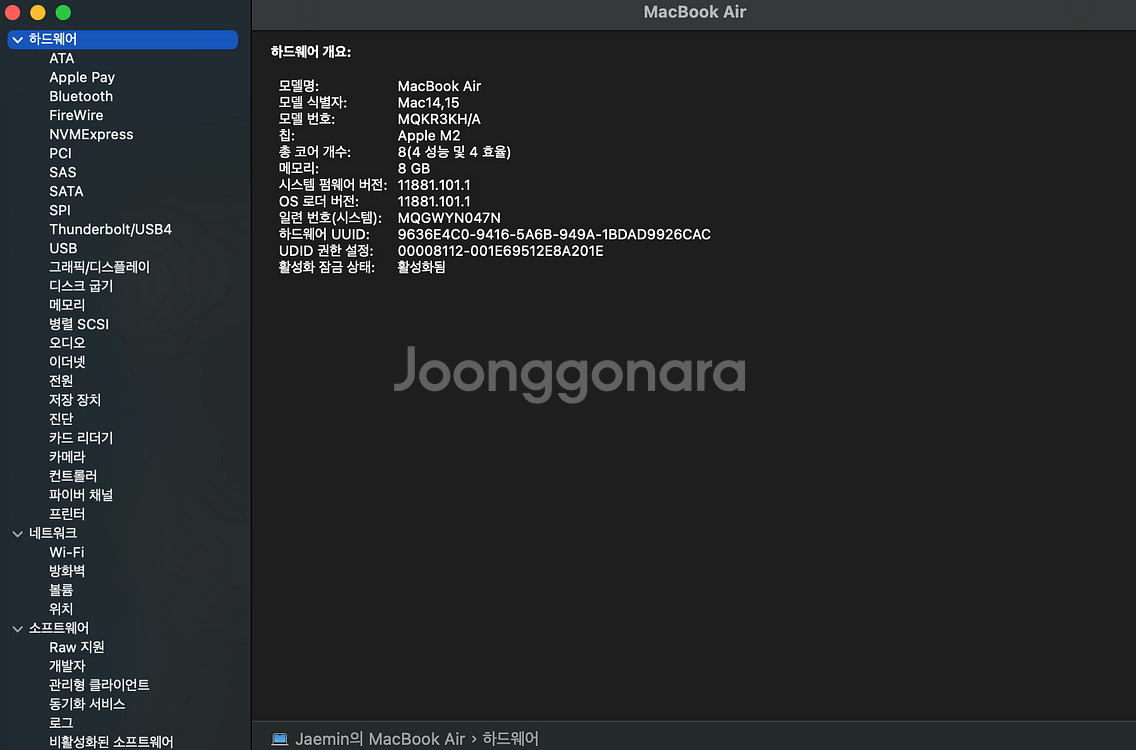Image resolution: width=1136 pixels, height=750 pixels.
Task: Open the Bluetooth sidebar item
Action: coord(81,96)
